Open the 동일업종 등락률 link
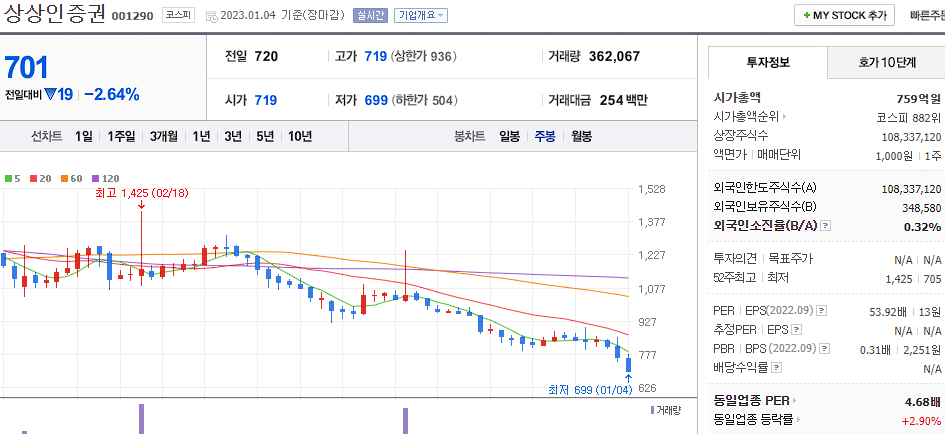The height and width of the screenshot is (434, 945). tap(758, 420)
